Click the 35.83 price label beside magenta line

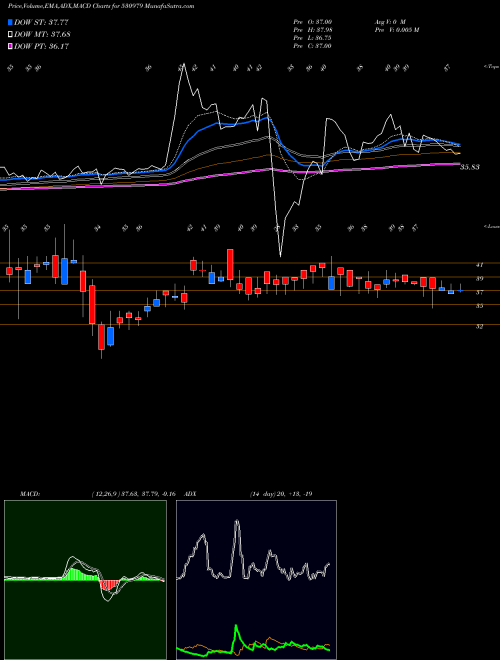(x=470, y=167)
